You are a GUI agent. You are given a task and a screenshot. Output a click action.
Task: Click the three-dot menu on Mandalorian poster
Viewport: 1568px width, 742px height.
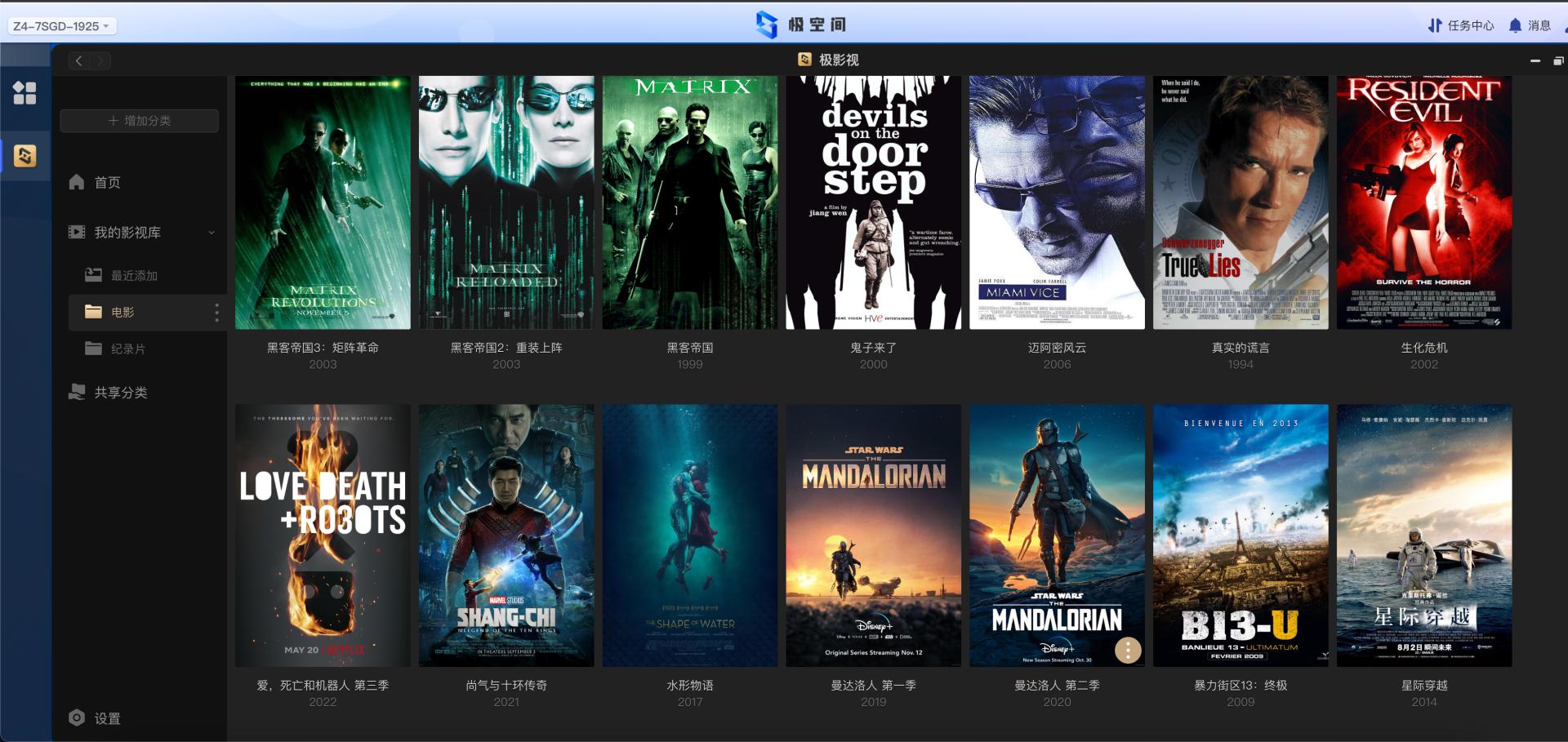(1128, 650)
